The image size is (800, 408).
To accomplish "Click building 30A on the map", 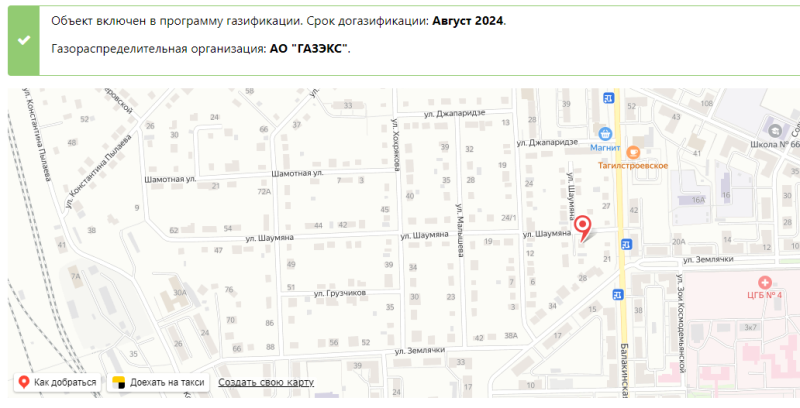I will (179, 292).
